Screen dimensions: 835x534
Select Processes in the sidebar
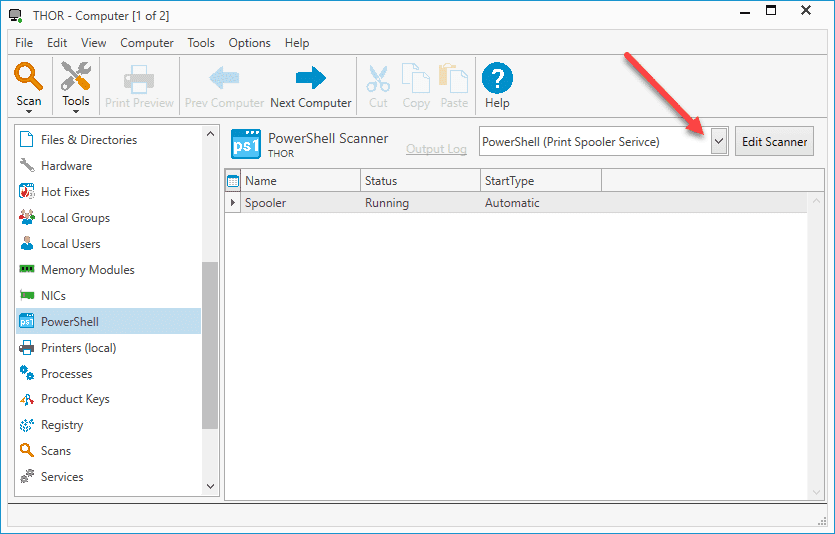(x=109, y=374)
